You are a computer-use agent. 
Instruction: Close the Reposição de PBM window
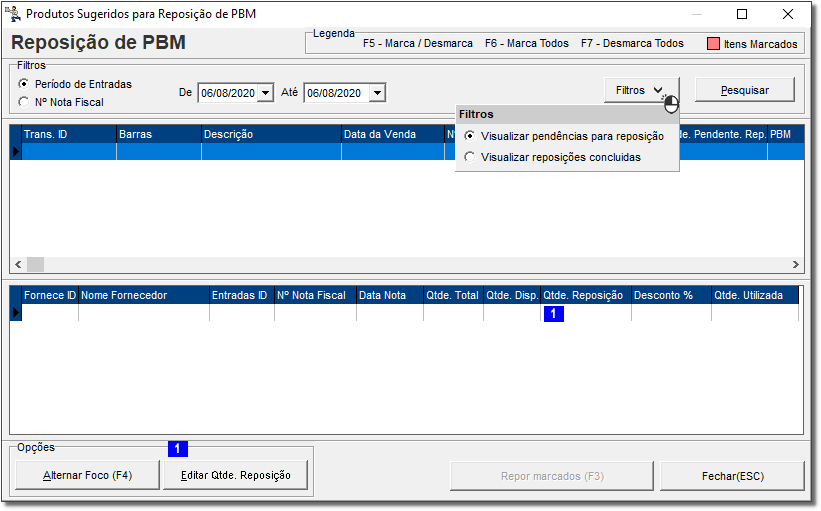click(x=788, y=14)
